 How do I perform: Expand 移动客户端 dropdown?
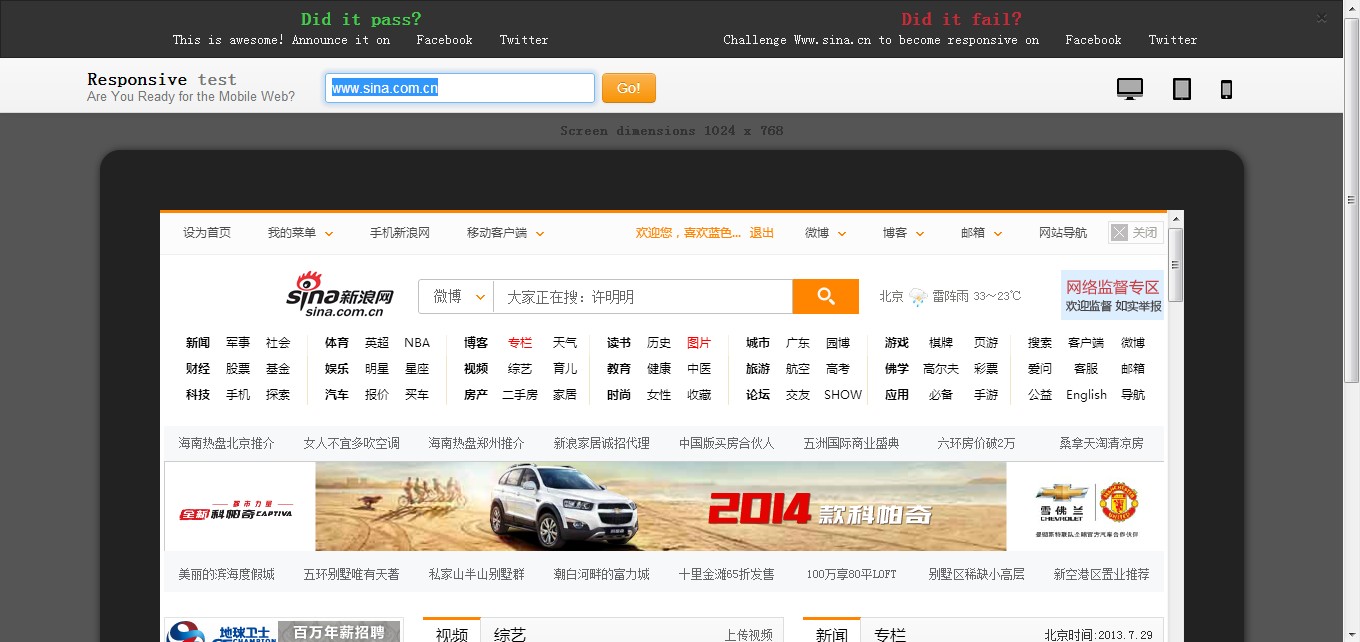(x=505, y=233)
